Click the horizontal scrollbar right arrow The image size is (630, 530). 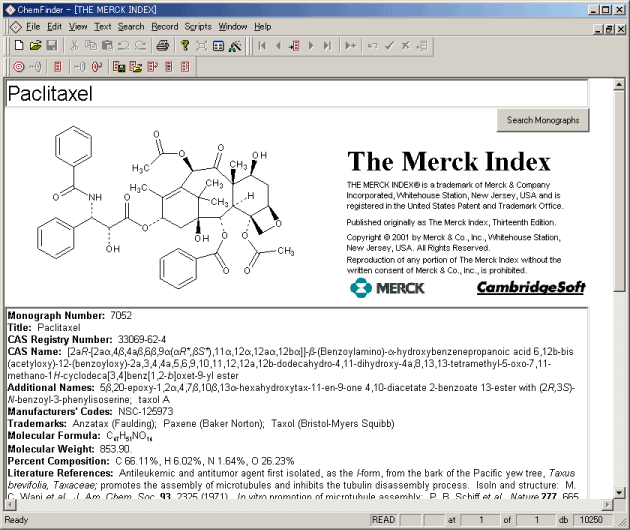607,504
